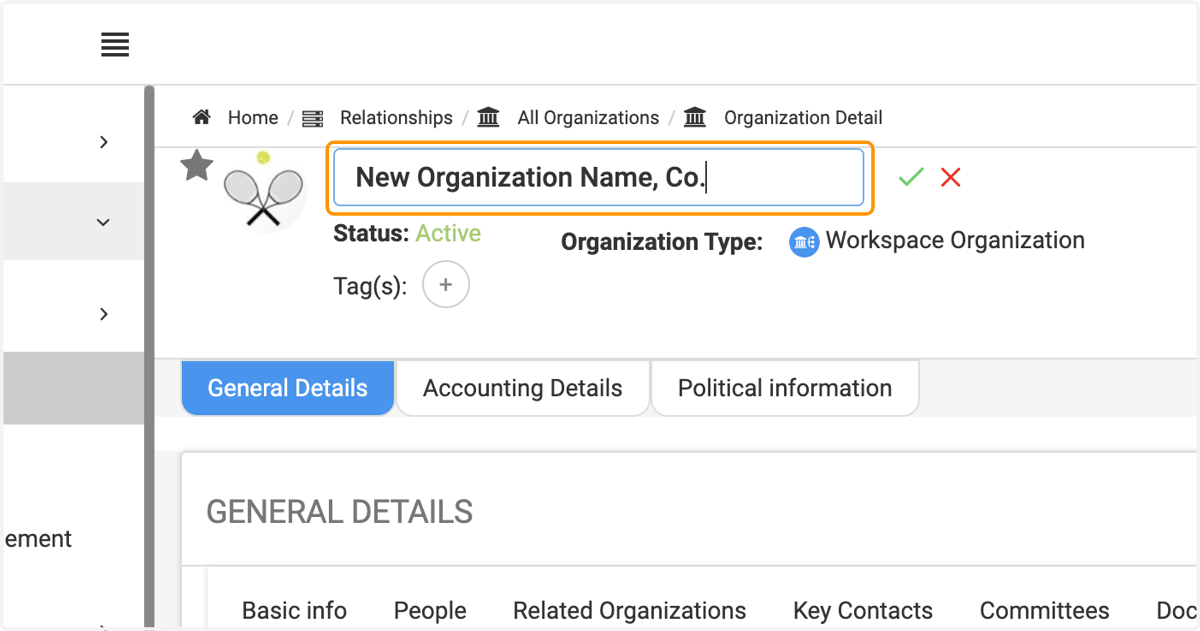Click the Relationships stacked icon in breadcrumb
Viewport: 1200px width, 631px height.
[313, 118]
